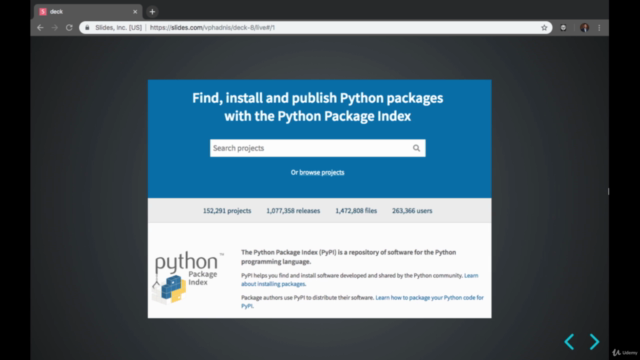Click the Or browse projects link
Image resolution: width=640 pixels, height=360 pixels.
[x=318, y=173]
